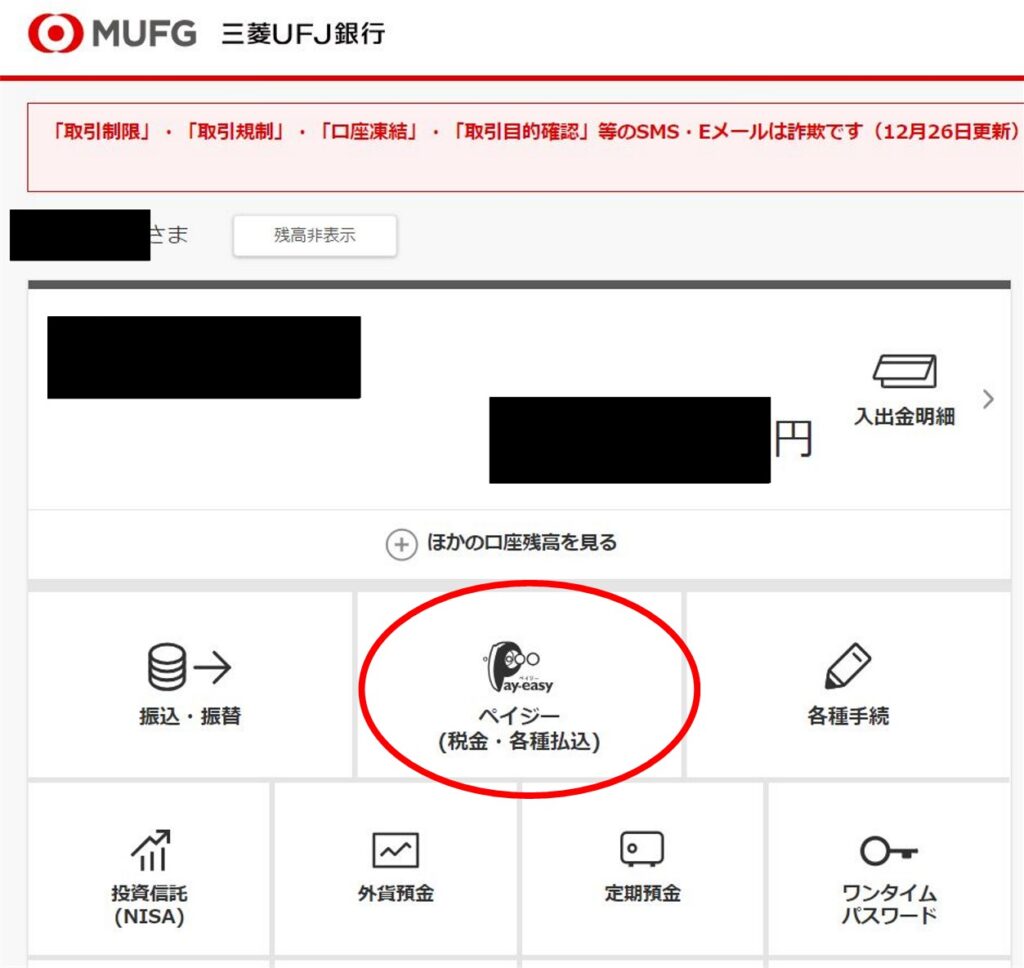1024x968 pixels.
Task: Click the 入出金明細 label
Action: [x=905, y=416]
